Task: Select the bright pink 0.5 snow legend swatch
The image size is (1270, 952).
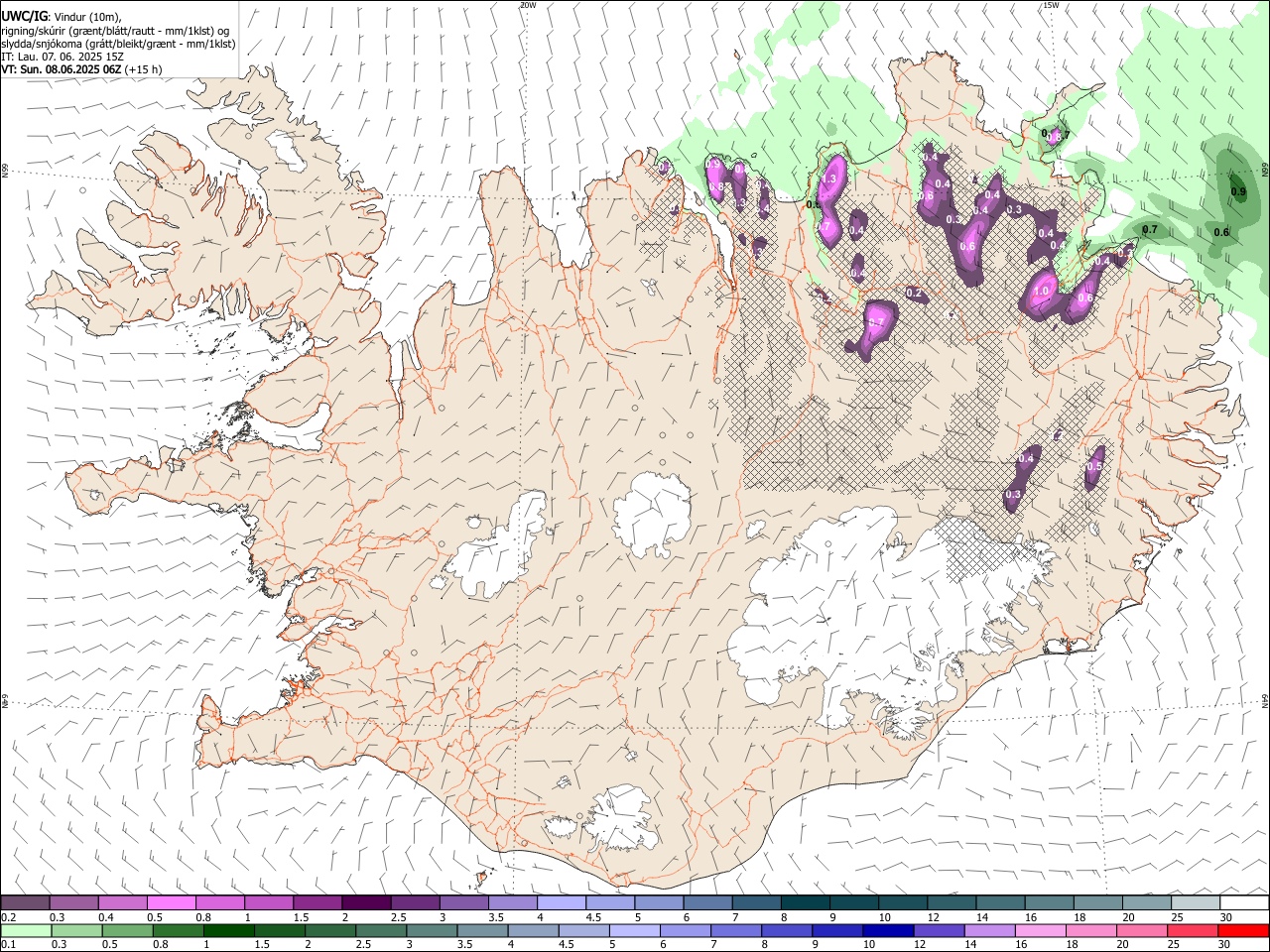Action: (172, 903)
